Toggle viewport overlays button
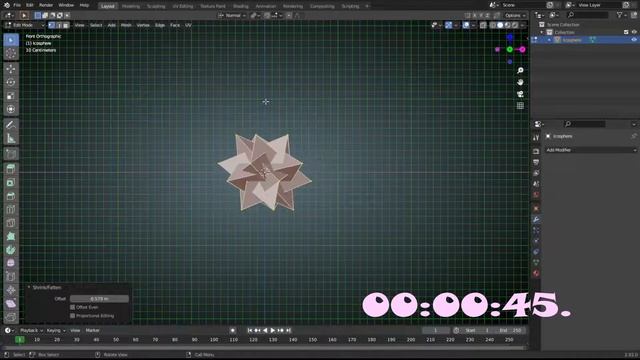640x360 pixels. pyautogui.click(x=466, y=25)
